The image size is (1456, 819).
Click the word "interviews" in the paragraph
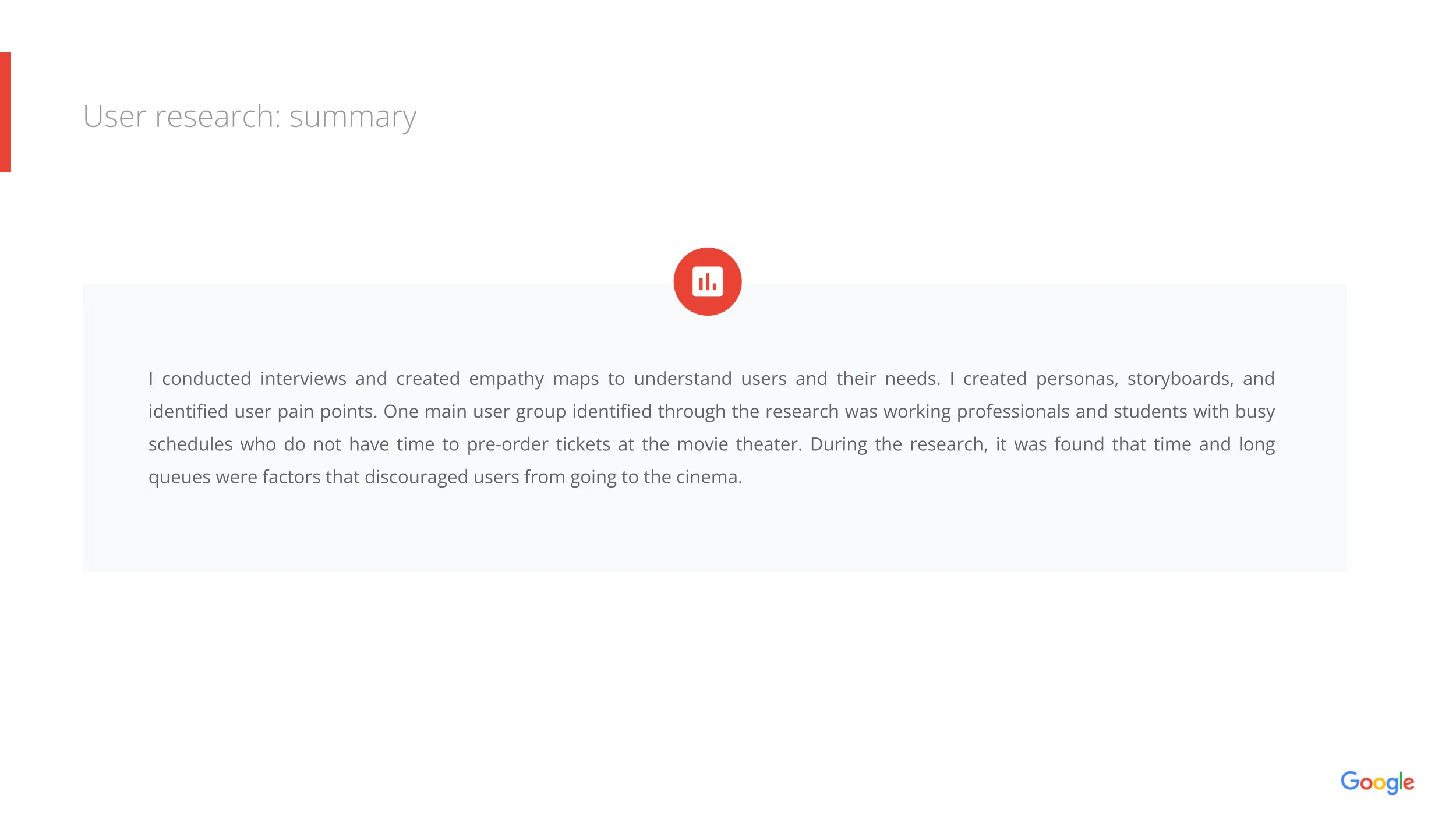303,379
